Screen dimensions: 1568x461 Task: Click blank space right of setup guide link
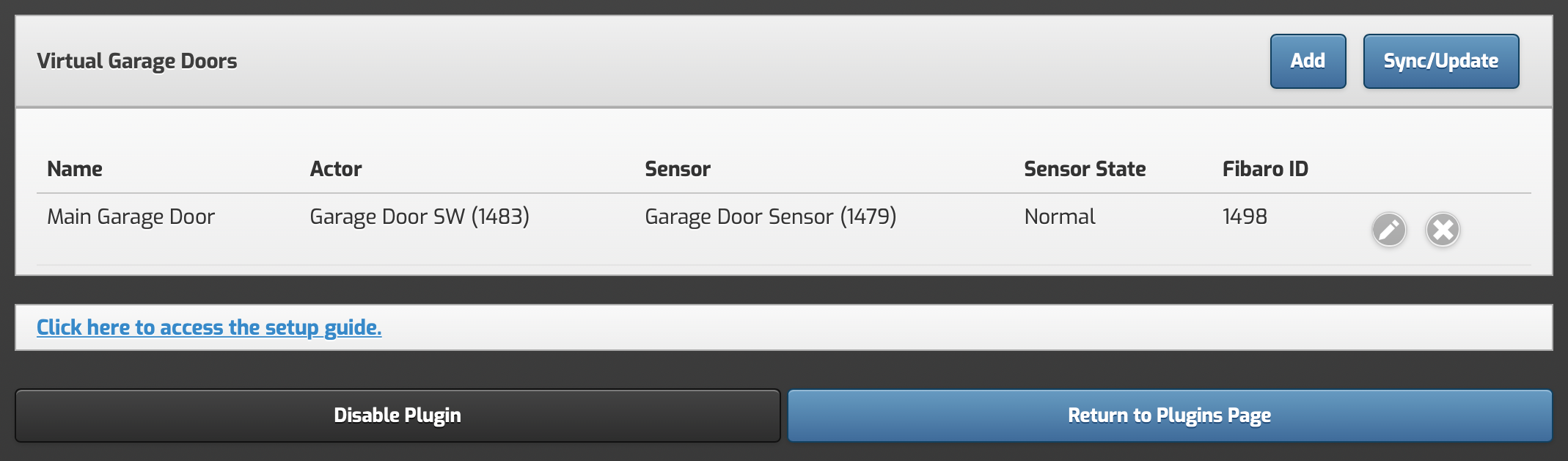[953, 327]
